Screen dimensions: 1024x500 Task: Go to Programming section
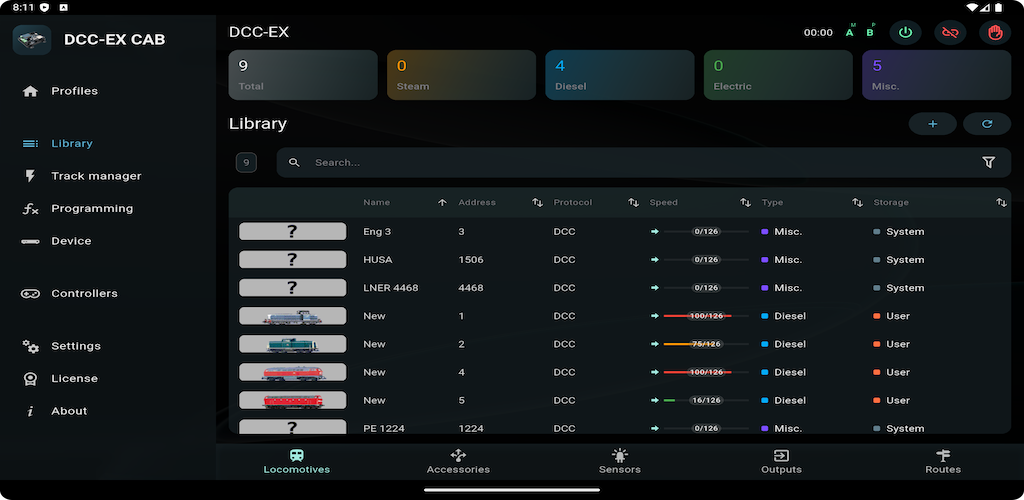(77, 209)
